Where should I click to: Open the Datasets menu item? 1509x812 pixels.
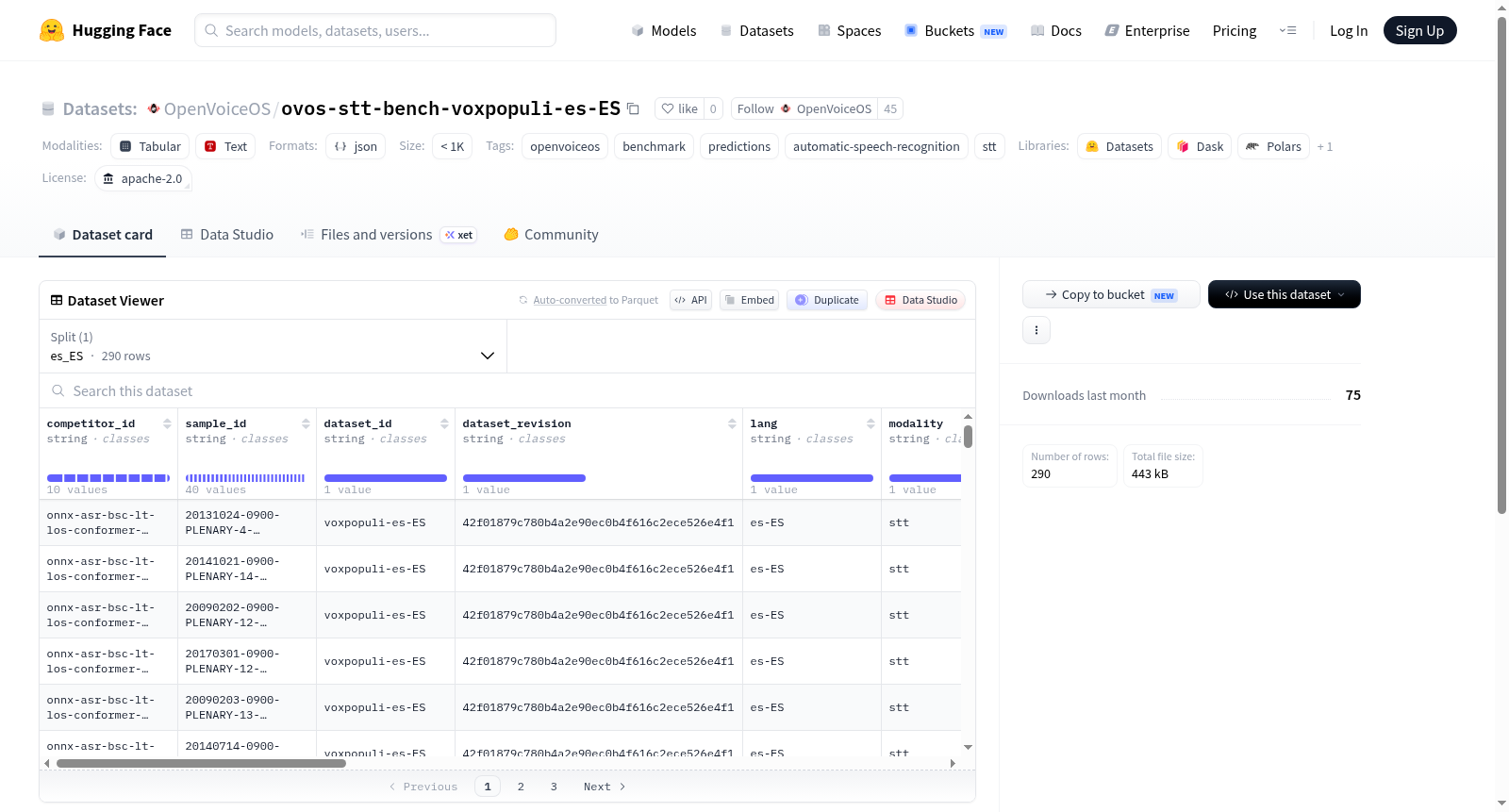pos(756,30)
